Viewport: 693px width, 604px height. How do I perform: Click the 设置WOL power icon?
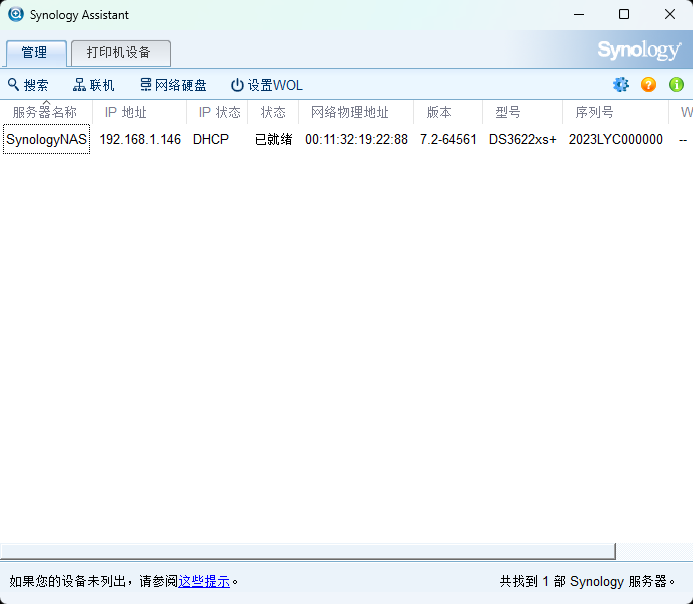click(237, 85)
